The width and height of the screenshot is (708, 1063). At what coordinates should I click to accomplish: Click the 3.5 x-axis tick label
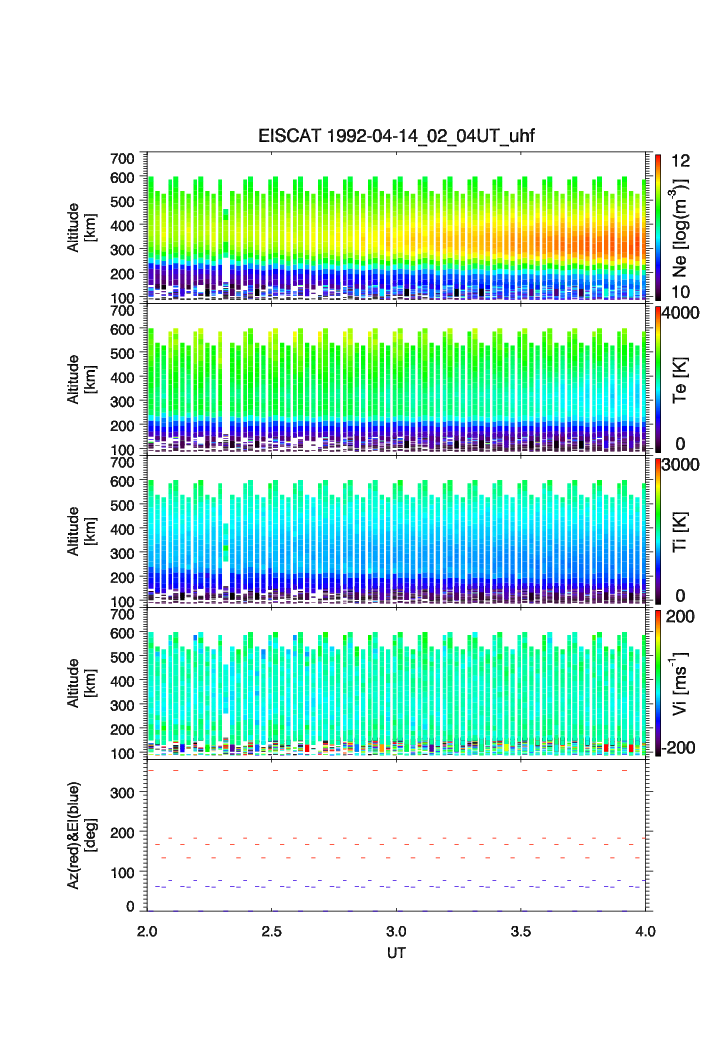coord(521,931)
